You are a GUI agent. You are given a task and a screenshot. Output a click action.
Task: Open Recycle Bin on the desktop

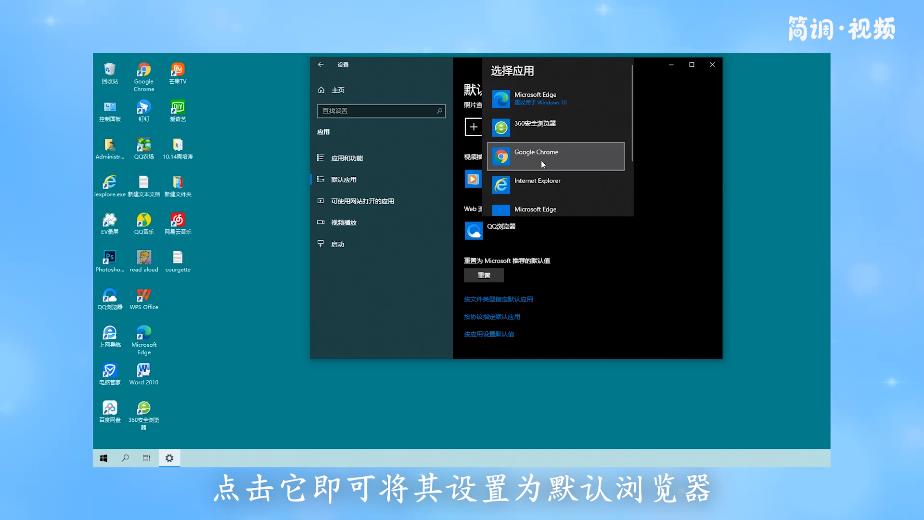point(109,71)
